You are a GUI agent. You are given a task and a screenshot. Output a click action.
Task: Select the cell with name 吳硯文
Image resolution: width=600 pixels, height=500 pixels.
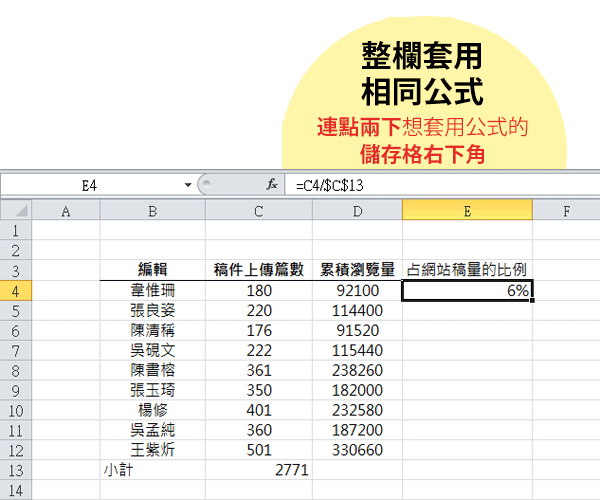(x=153, y=350)
